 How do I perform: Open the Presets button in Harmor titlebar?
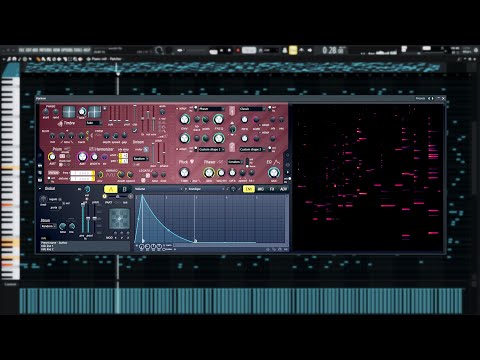point(420,98)
